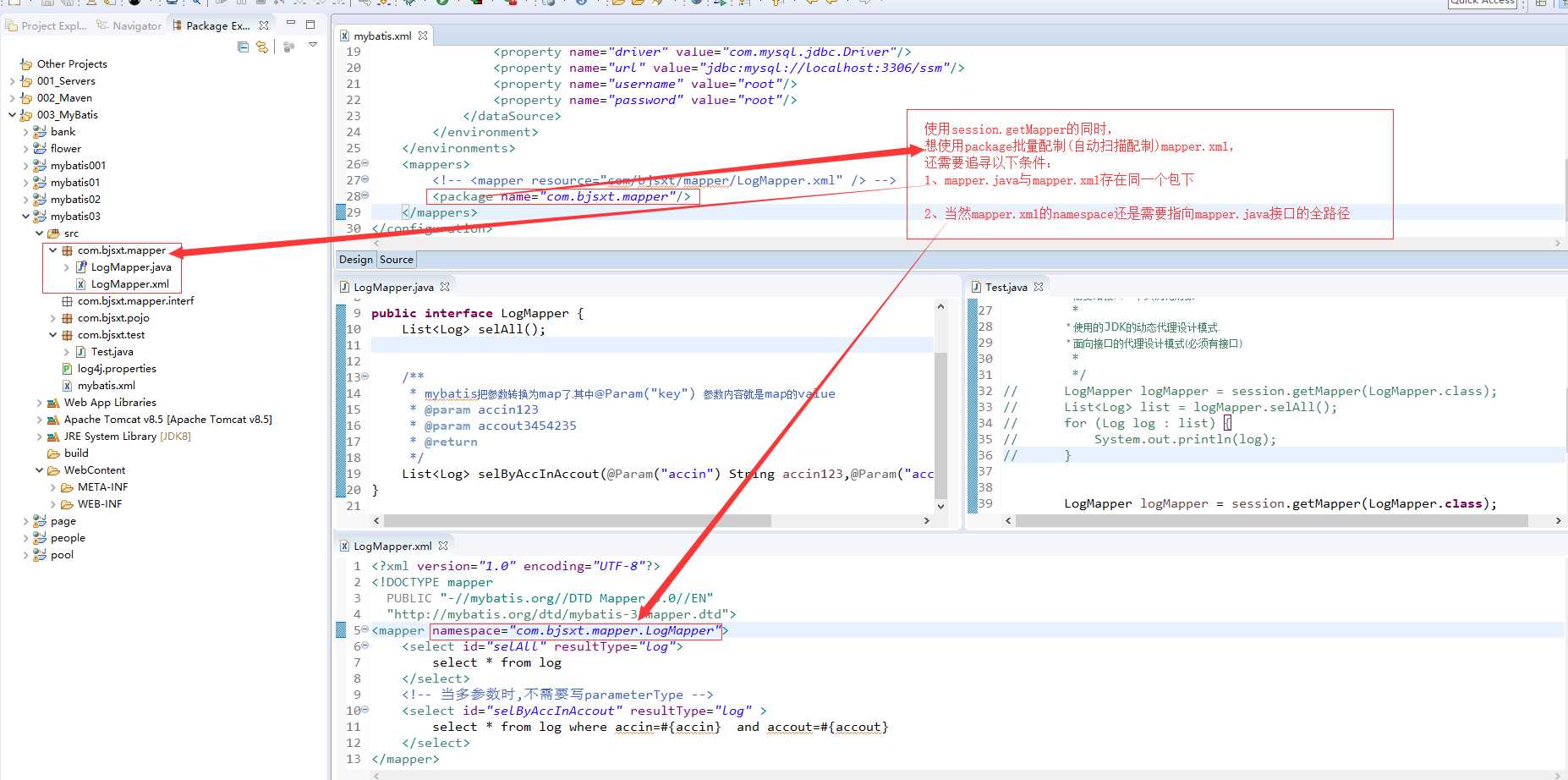Click the mybatis.xml file icon in tree
This screenshot has height=780, width=1568.
67,386
